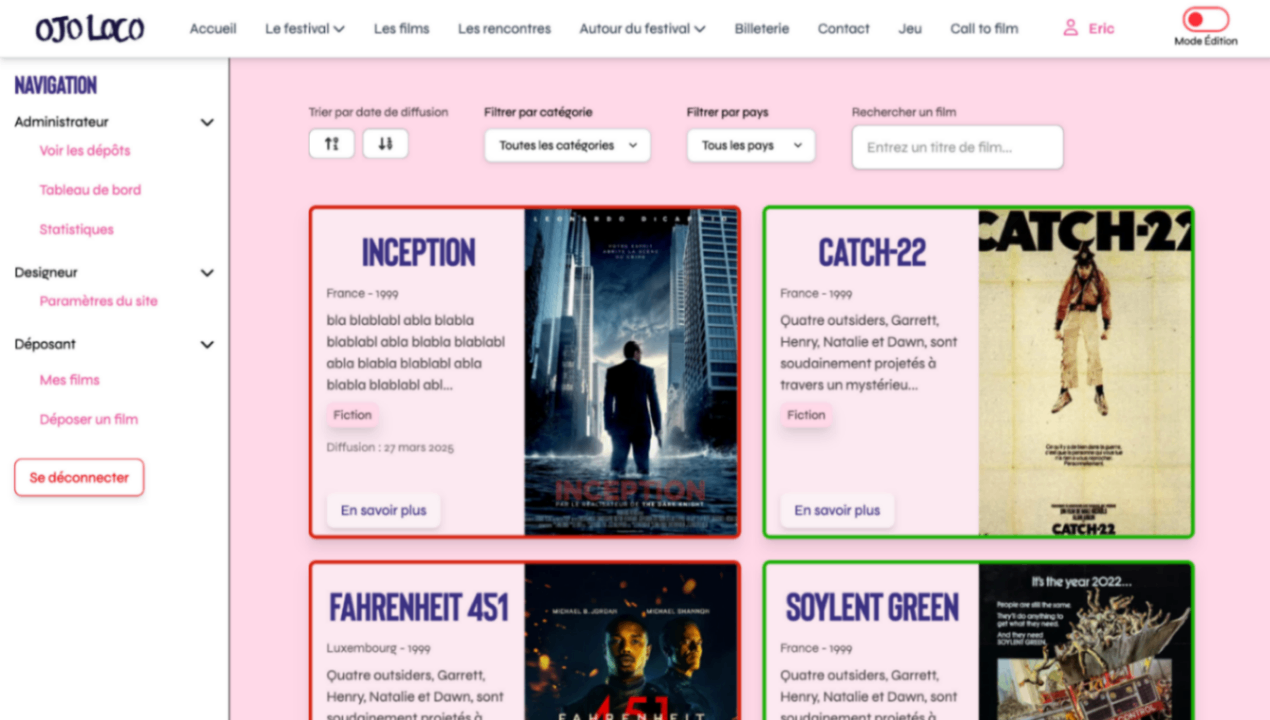
Task: Click the Catch-22 movie poster
Action: (x=1084, y=372)
